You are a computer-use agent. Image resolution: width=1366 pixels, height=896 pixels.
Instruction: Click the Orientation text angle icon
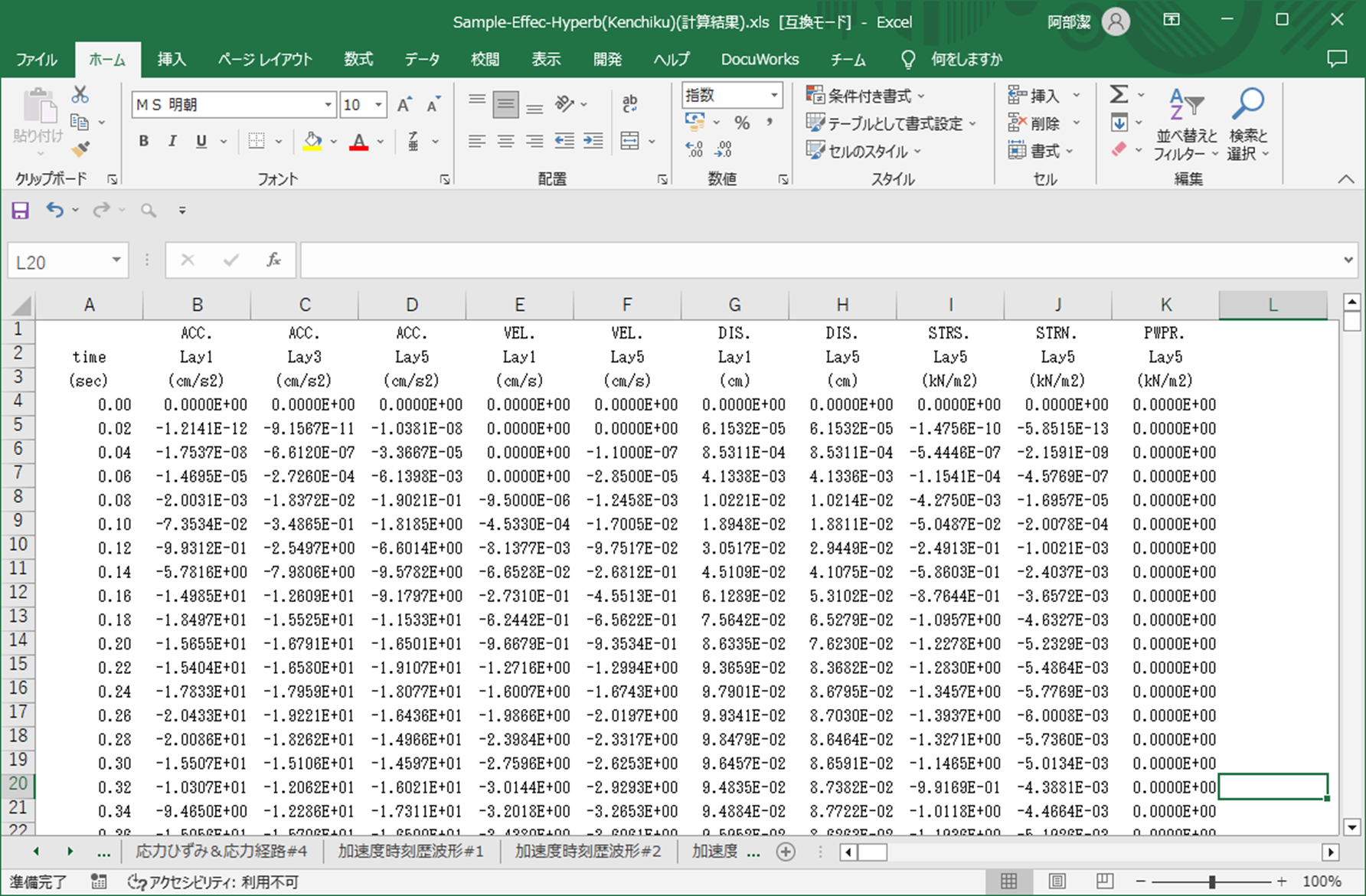click(x=564, y=103)
